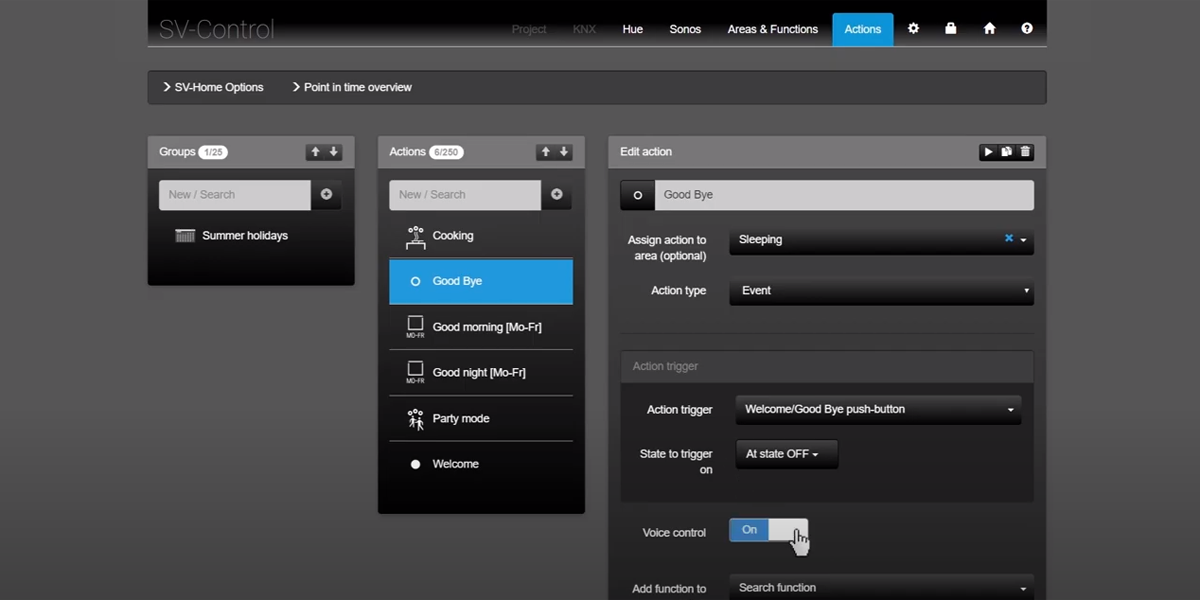The height and width of the screenshot is (600, 1200).
Task: Click the Good morning Mo-Fr calendar icon
Action: point(415,327)
